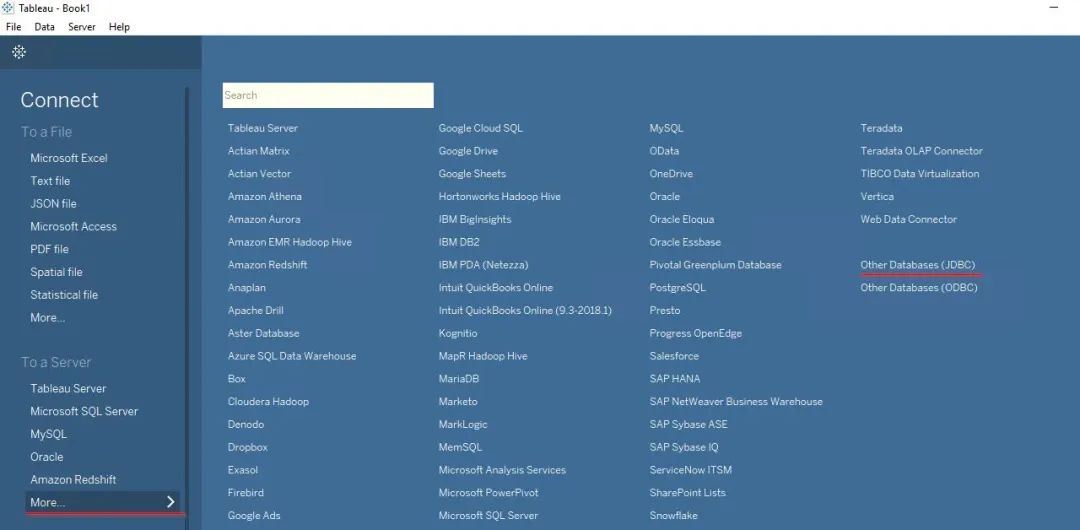Select Snowflake connector
The height and width of the screenshot is (530, 1080).
point(674,516)
